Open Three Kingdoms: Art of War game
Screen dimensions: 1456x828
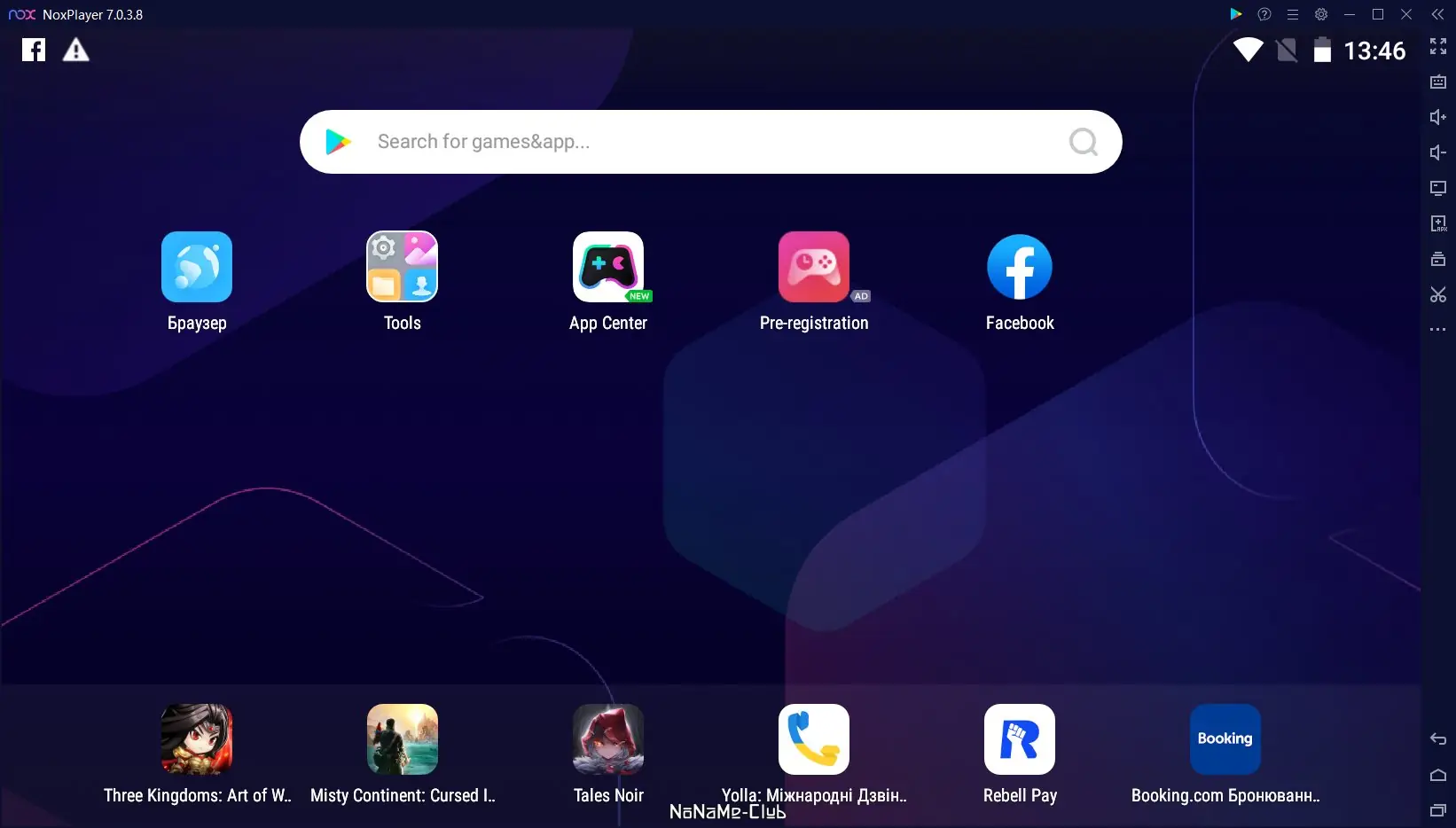point(197,739)
